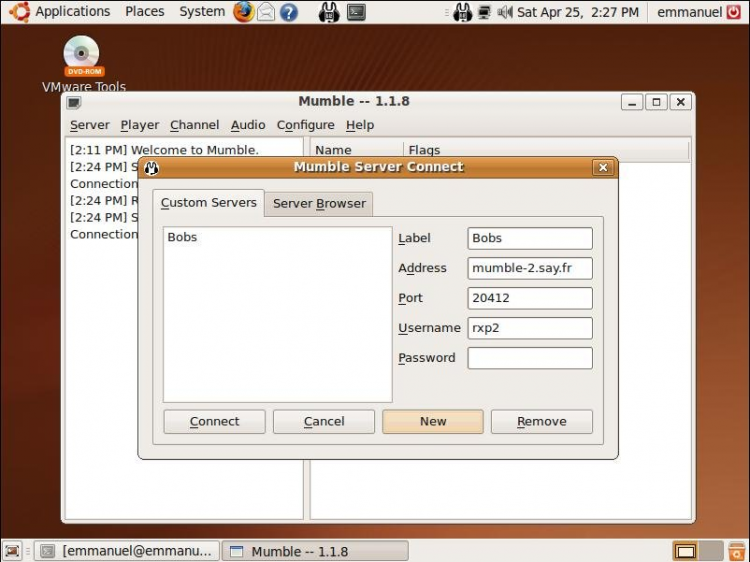Focus the Port field showing 20412
750x562 pixels.
pos(530,298)
